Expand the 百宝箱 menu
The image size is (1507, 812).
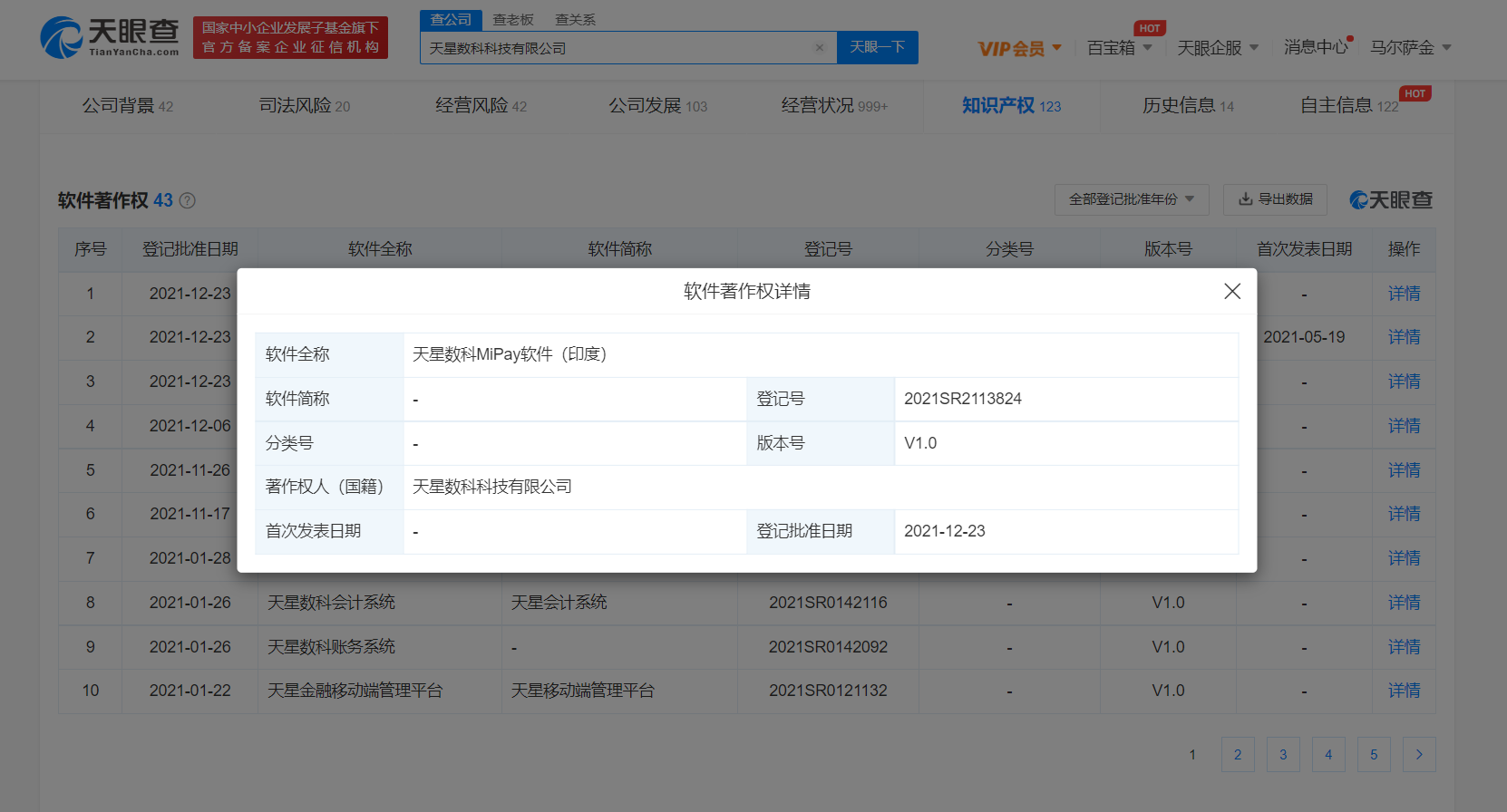[1119, 48]
